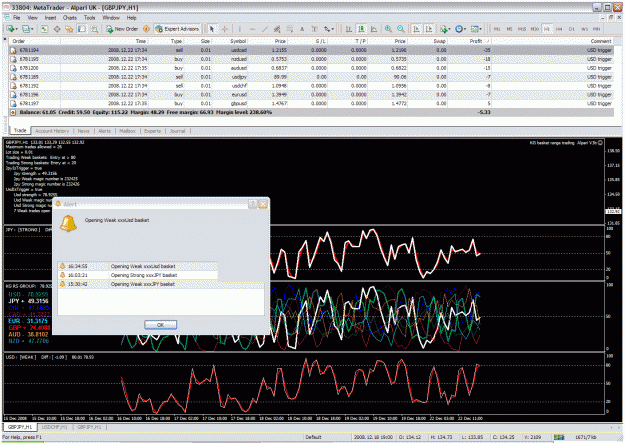Set timeframe to M30
Viewport: 625px width, 443px height.
click(x=535, y=29)
